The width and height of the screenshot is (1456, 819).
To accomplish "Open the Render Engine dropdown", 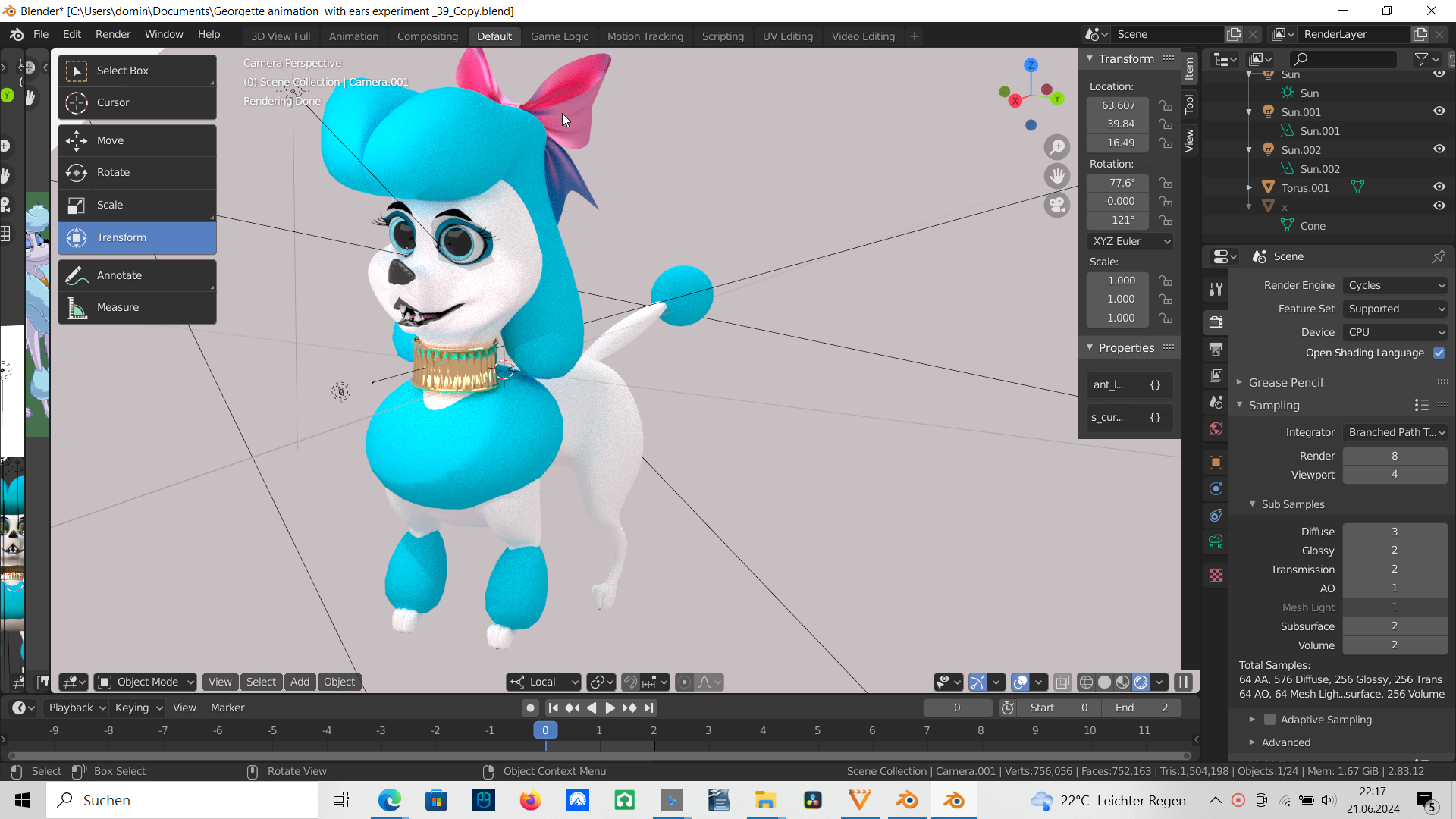I will (1395, 285).
